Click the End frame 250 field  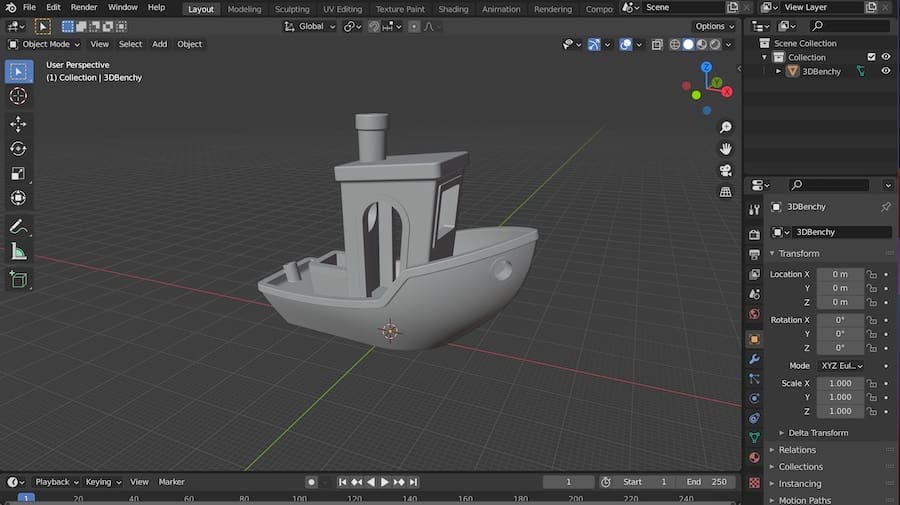(x=707, y=482)
